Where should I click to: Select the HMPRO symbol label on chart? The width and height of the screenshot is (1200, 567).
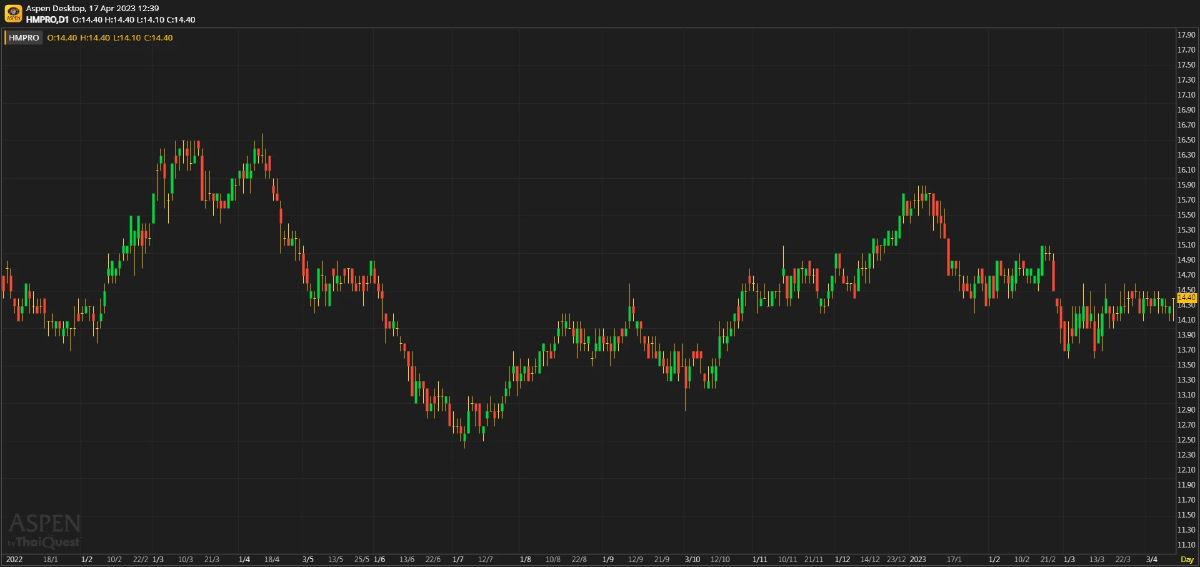(x=24, y=38)
